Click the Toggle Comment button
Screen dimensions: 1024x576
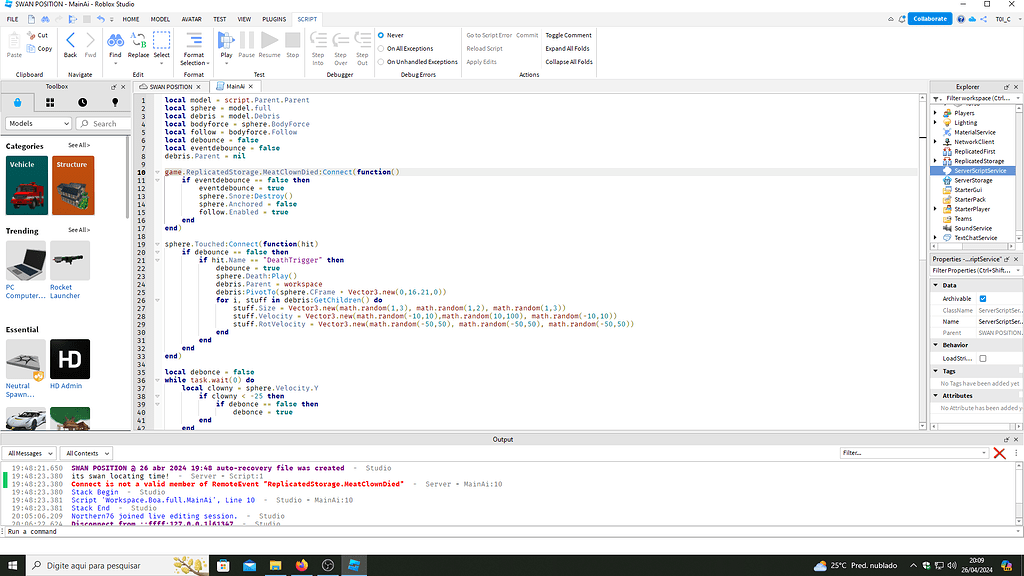pyautogui.click(x=568, y=35)
